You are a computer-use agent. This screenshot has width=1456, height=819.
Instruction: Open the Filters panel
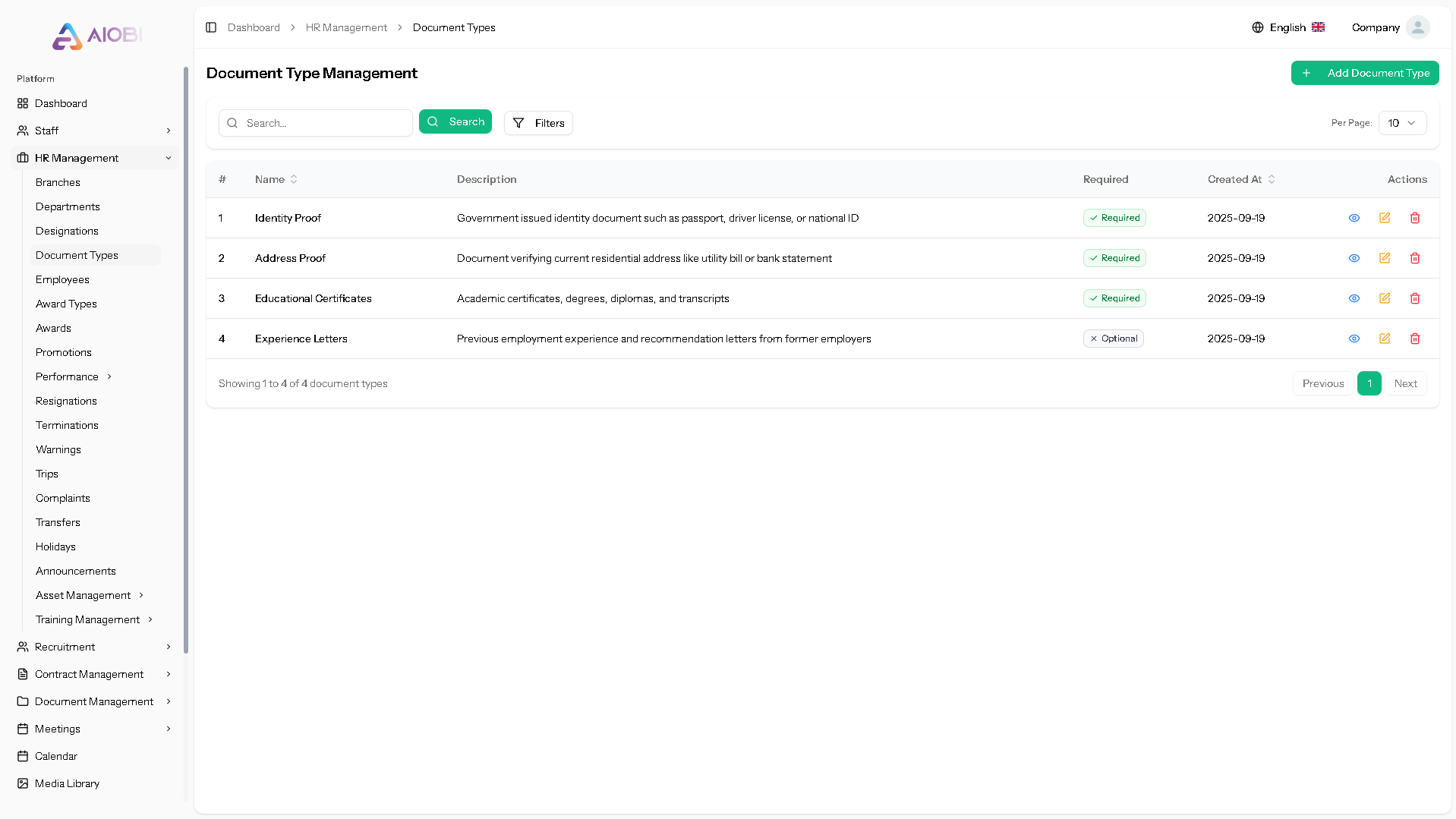[537, 122]
